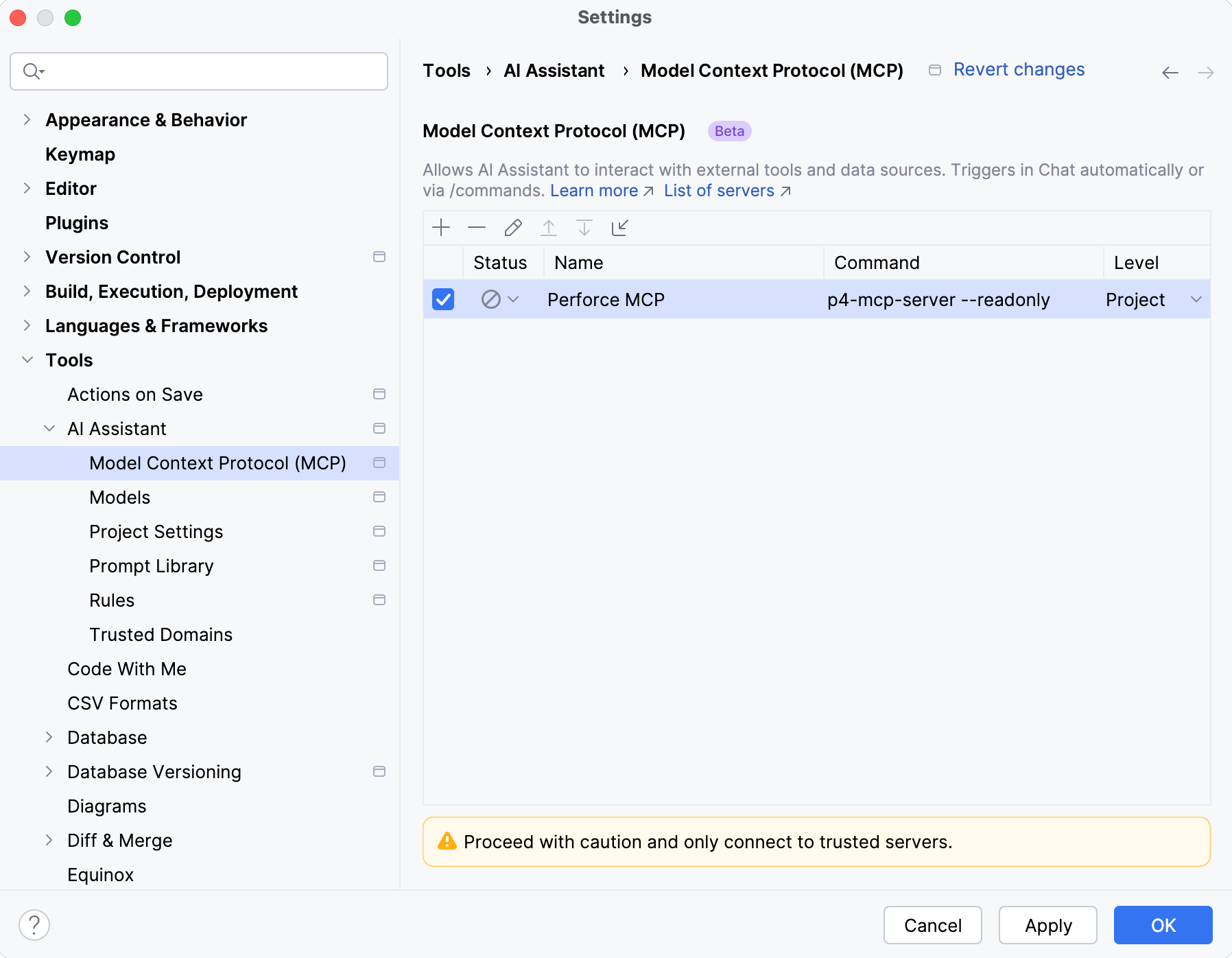Expand the Version Control section
The height and width of the screenshot is (958, 1232).
[x=27, y=257]
